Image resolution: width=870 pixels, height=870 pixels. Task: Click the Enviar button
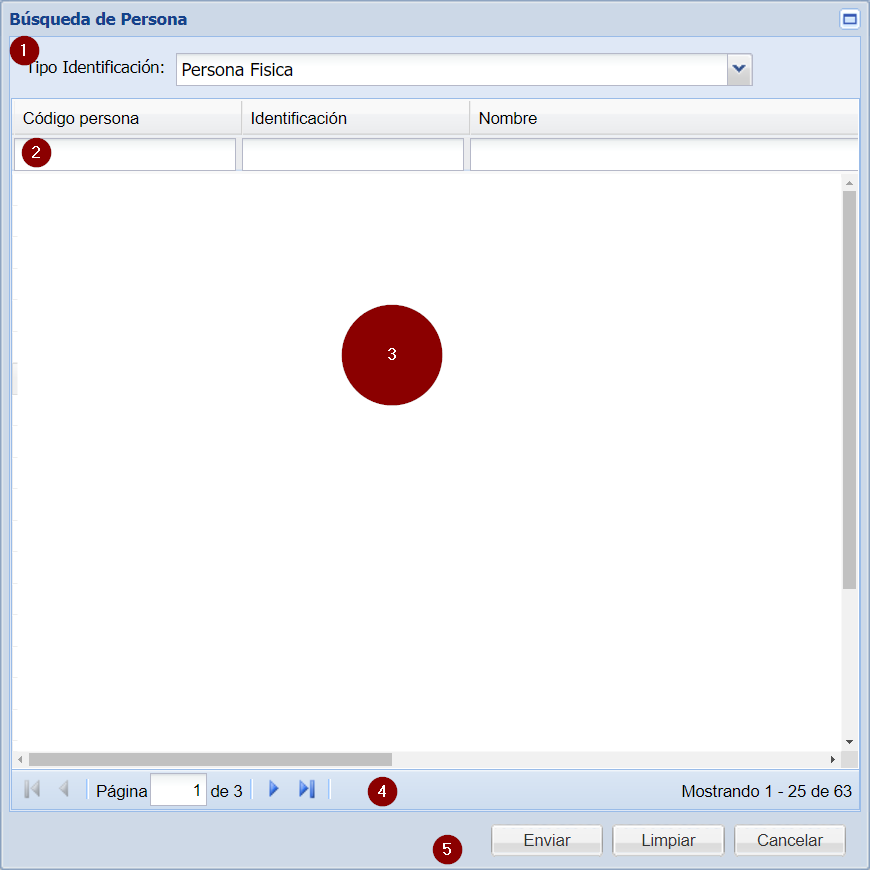click(547, 840)
